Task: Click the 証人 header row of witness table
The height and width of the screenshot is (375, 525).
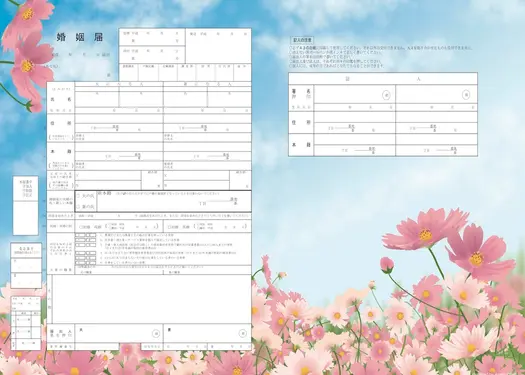Action: point(383,79)
